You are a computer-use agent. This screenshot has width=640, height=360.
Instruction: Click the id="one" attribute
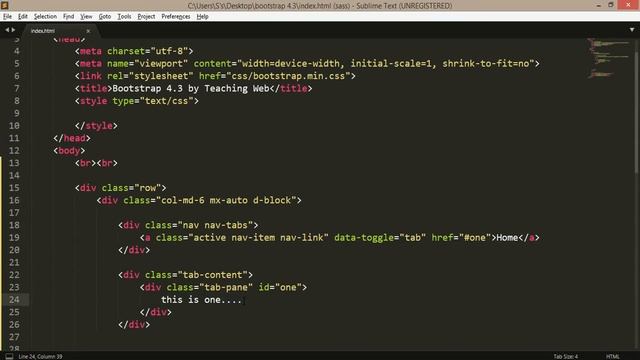(x=280, y=287)
